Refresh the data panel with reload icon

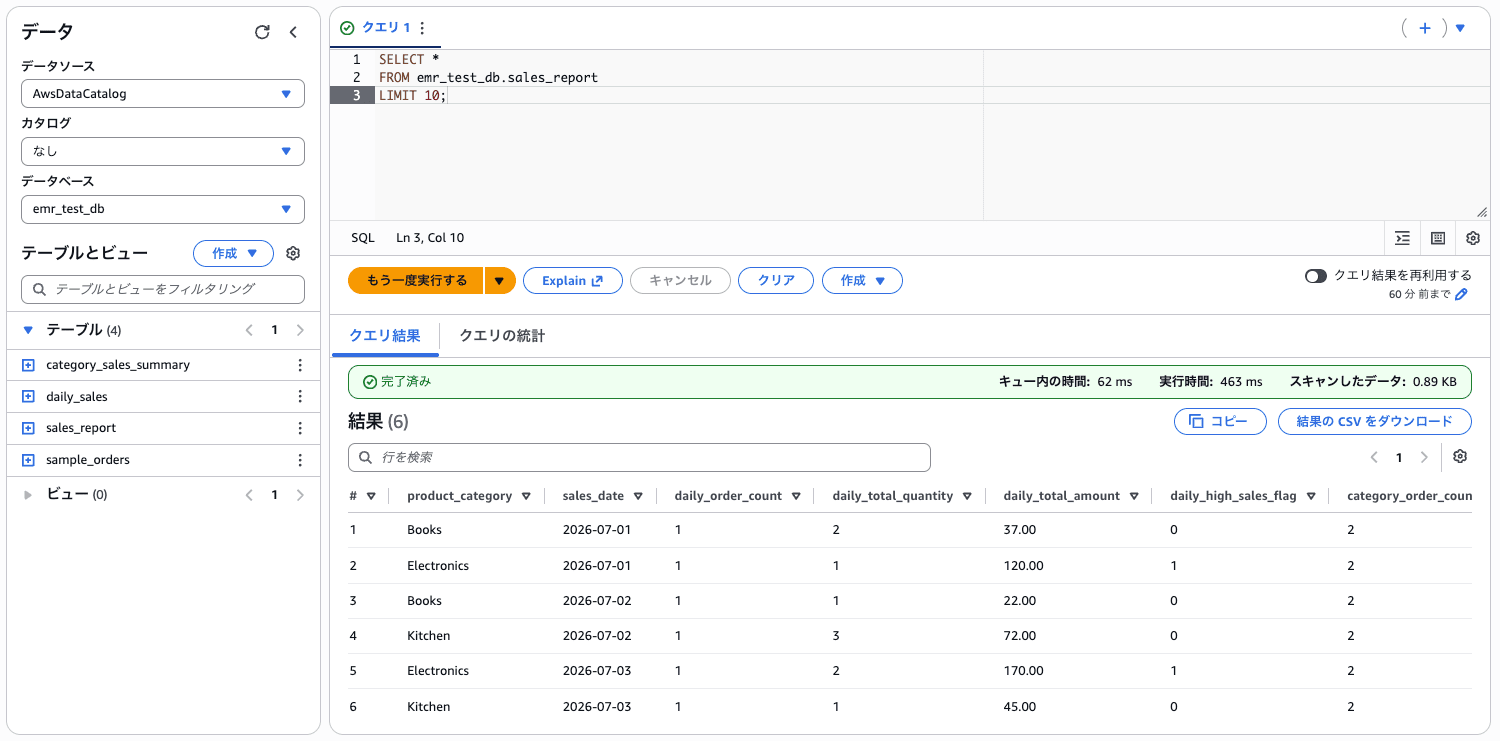(x=262, y=32)
